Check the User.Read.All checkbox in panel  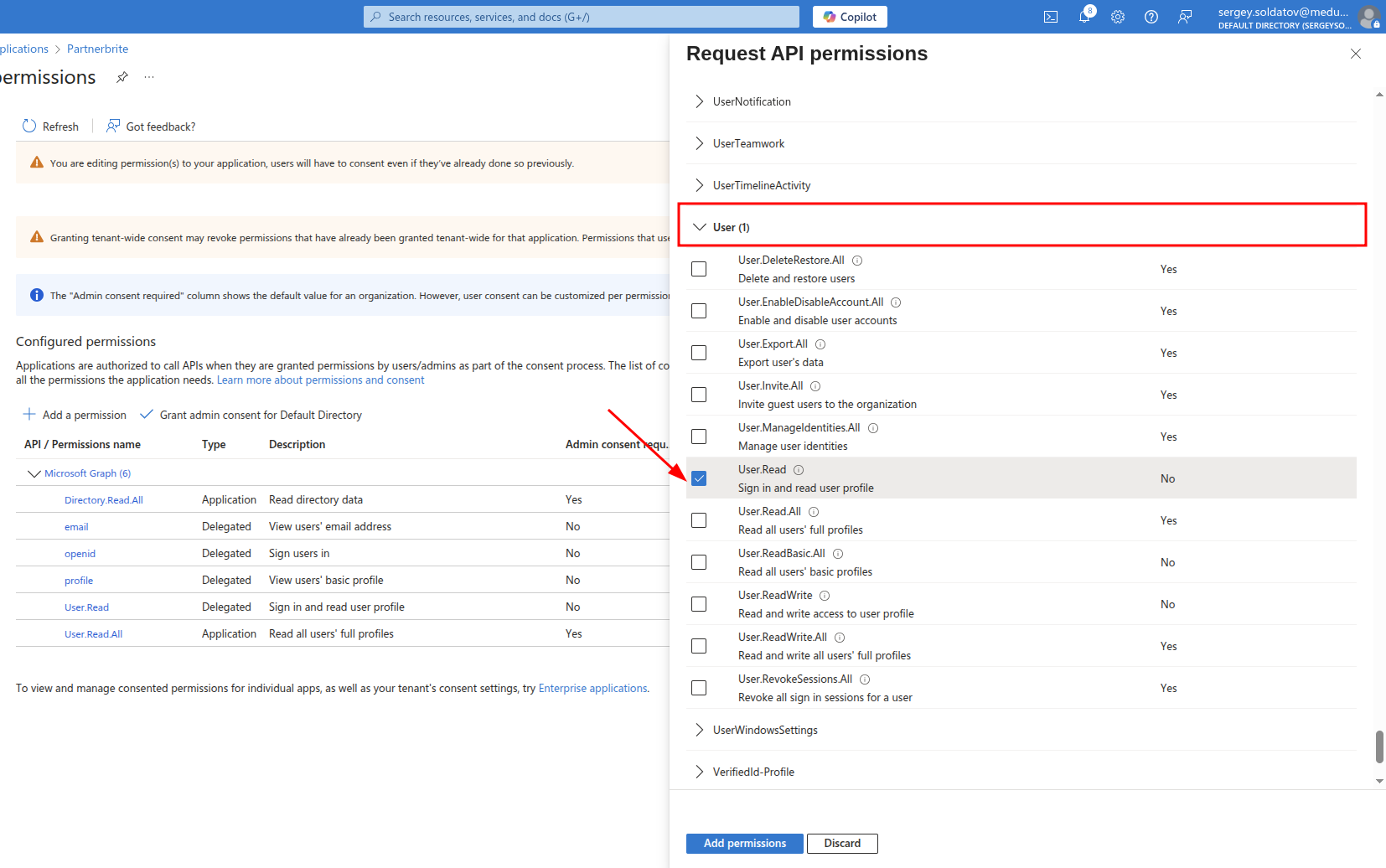(699, 520)
